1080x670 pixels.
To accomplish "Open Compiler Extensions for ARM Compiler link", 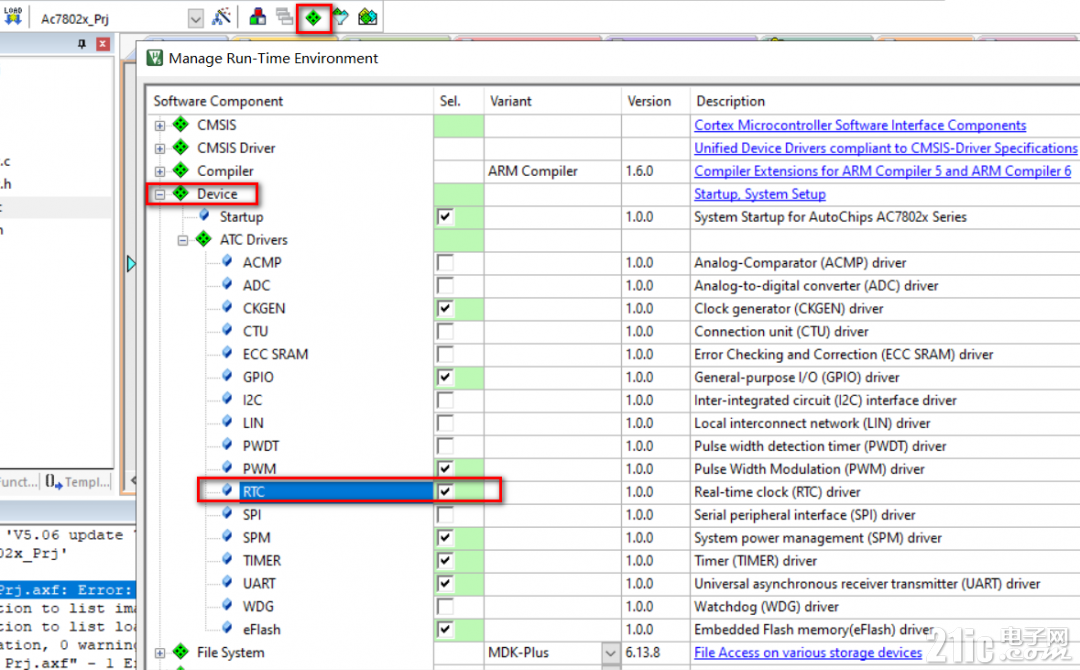I will 882,171.
